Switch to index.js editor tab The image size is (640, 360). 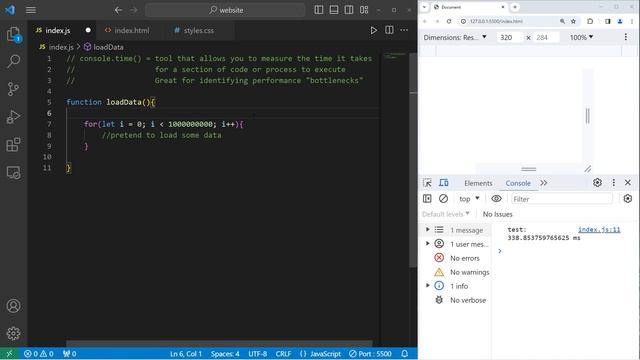click(58, 30)
